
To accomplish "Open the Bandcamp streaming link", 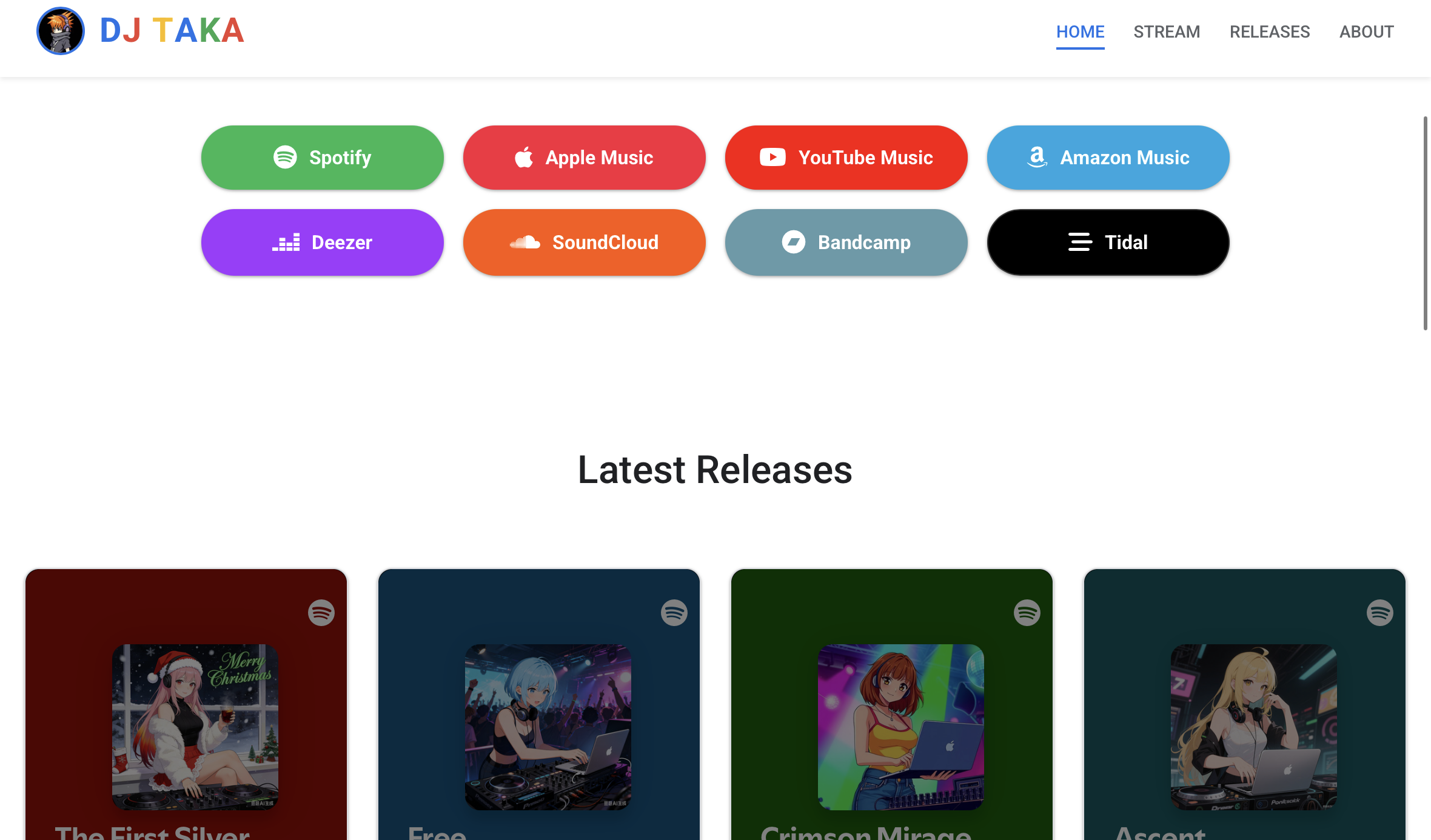I will [x=846, y=242].
